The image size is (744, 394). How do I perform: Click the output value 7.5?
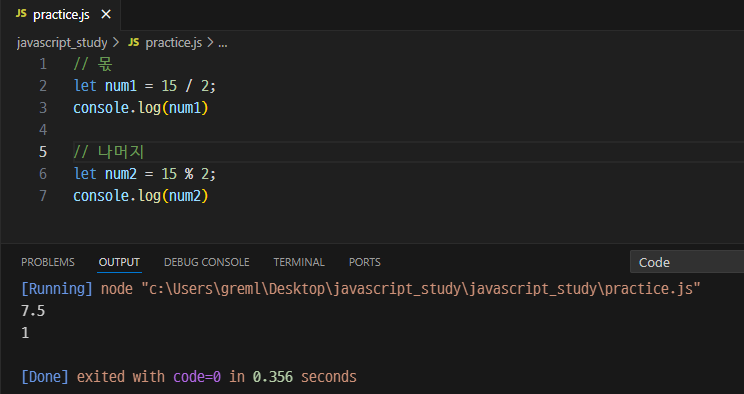tap(33, 311)
